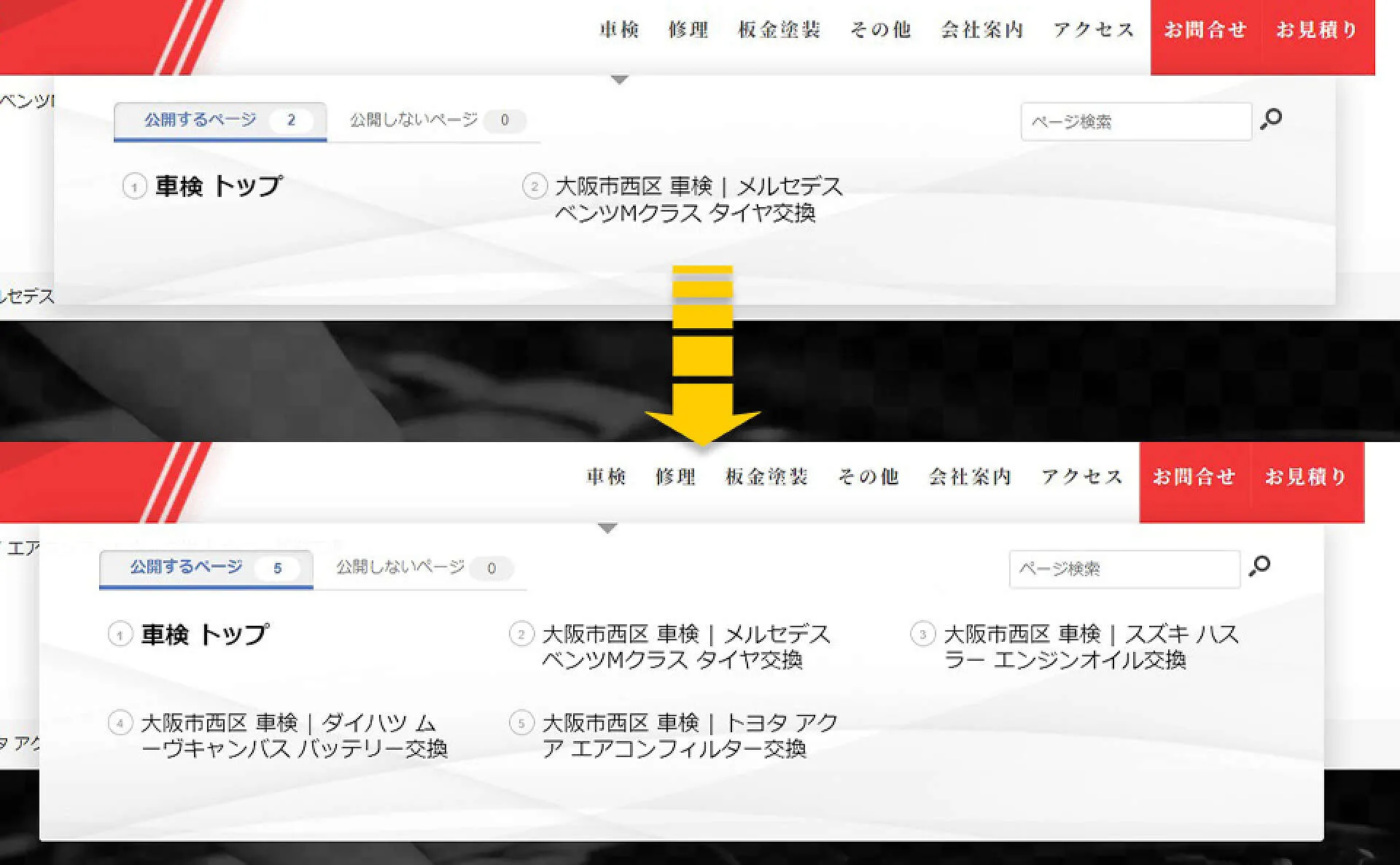Open ダイハツ ムーヴキャンバス バッテリー交換 page link

294,735
